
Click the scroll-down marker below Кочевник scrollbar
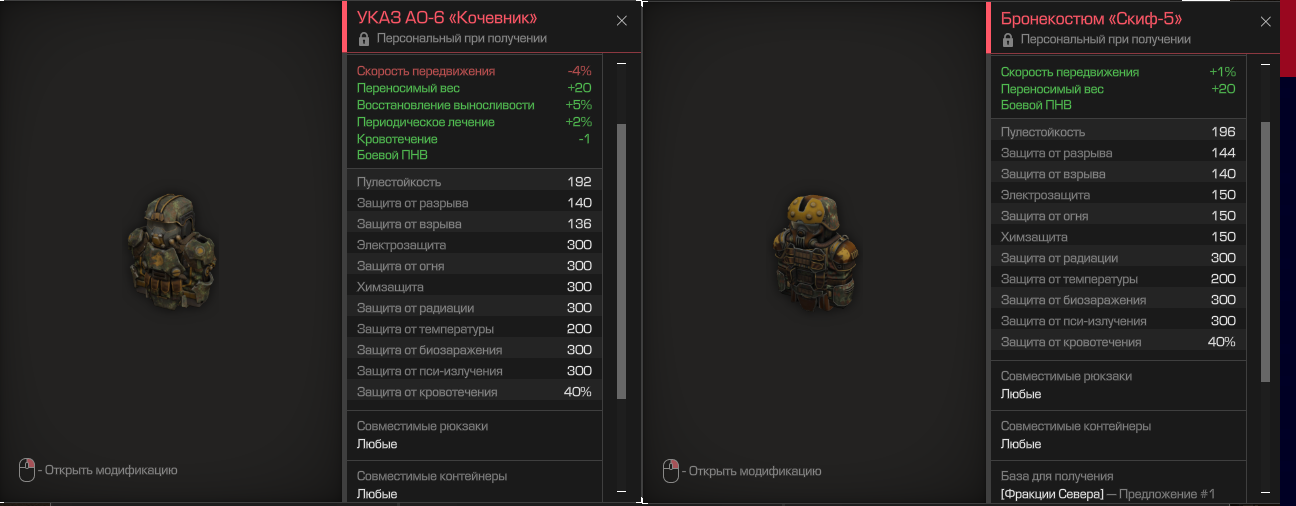click(x=621, y=492)
